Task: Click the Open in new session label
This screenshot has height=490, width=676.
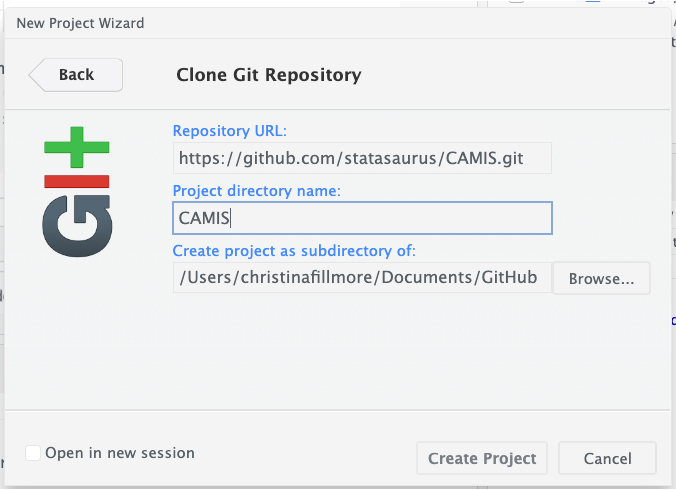Action: [120, 453]
